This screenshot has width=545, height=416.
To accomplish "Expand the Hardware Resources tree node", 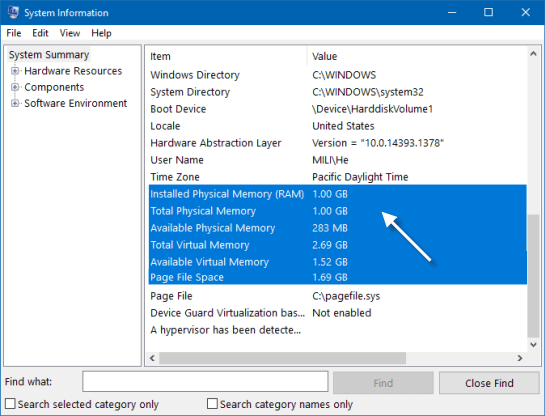I will tap(15, 71).
